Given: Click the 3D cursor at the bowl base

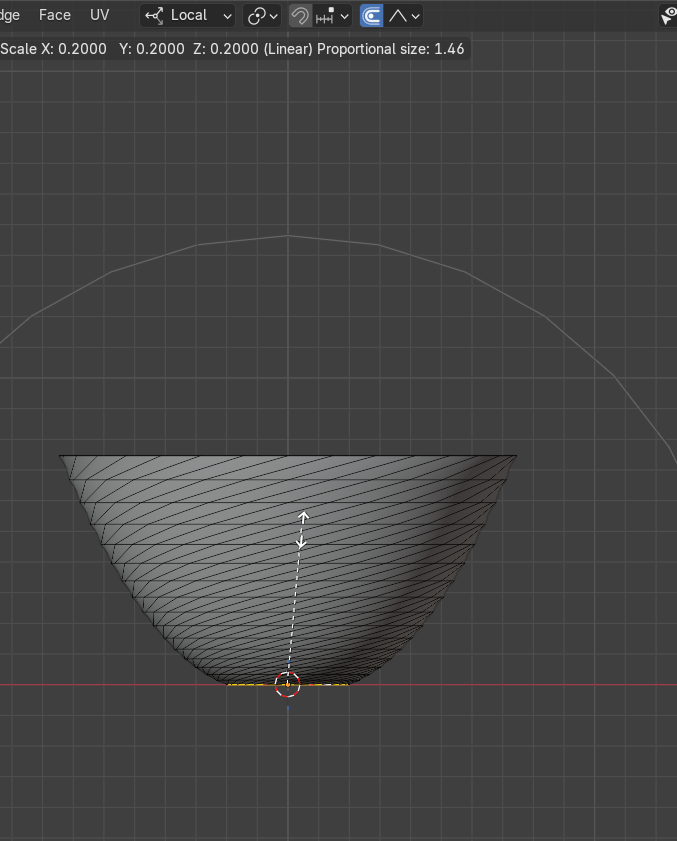Looking at the screenshot, I should point(288,684).
